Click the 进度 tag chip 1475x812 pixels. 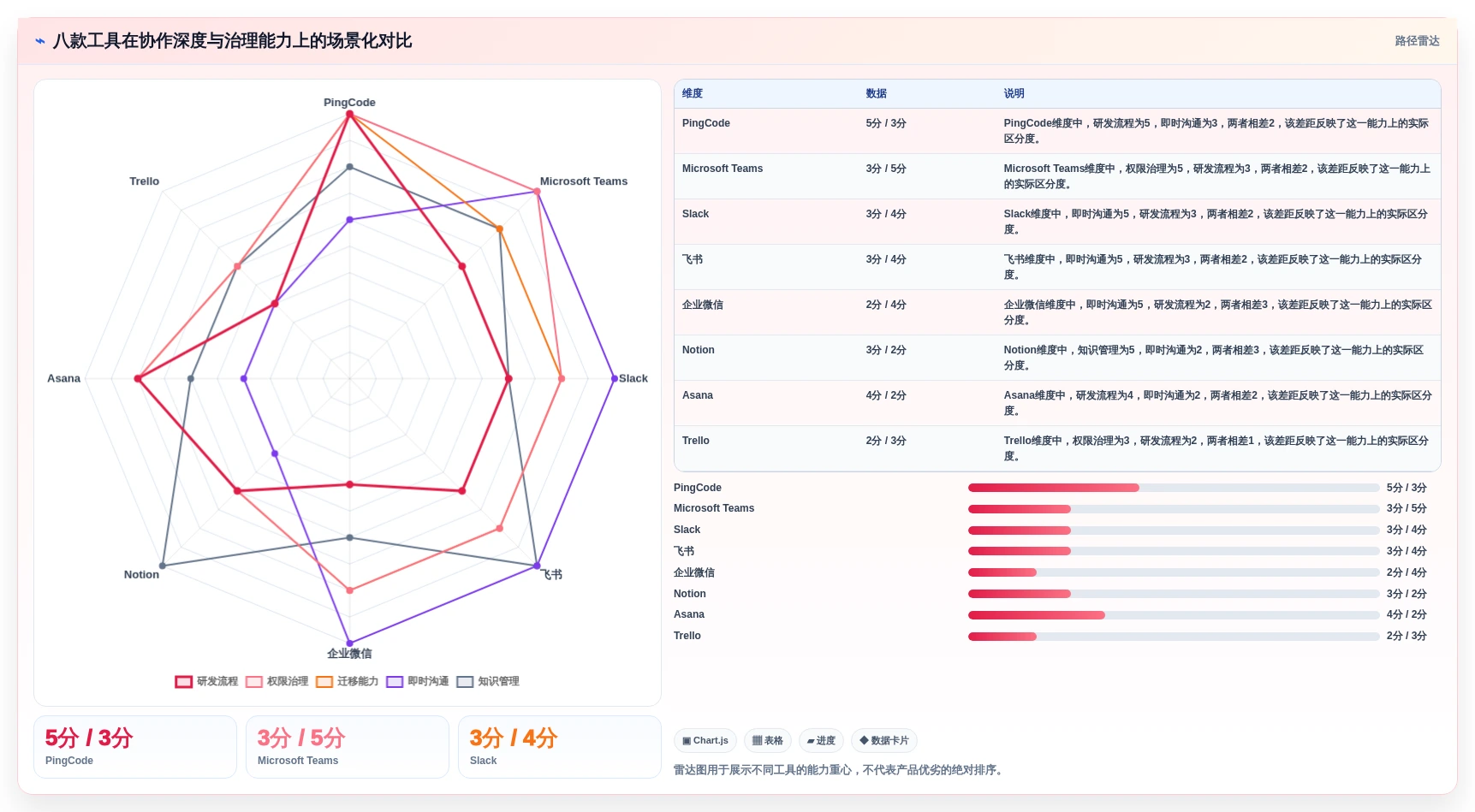click(821, 741)
